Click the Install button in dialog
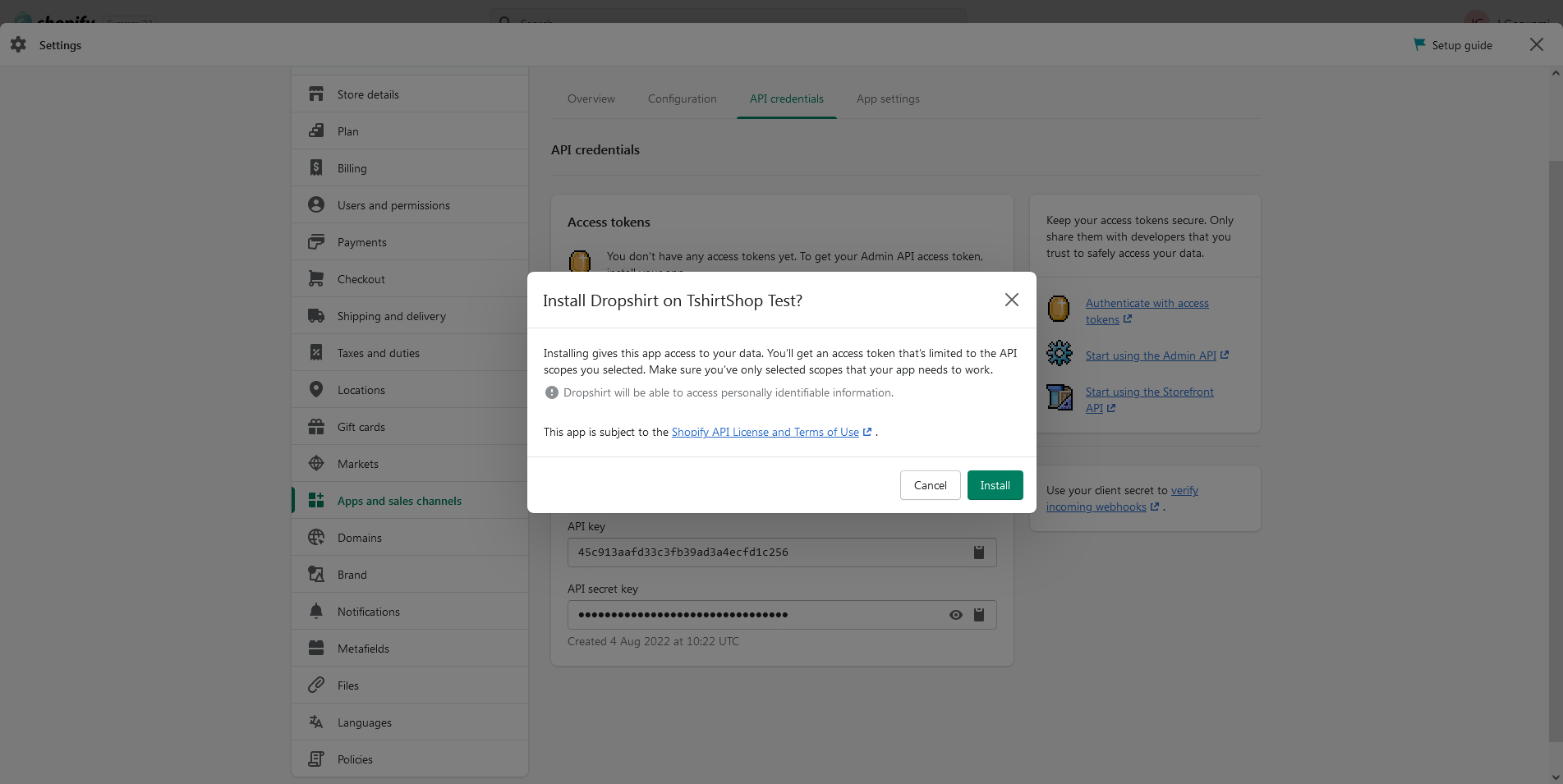1563x784 pixels. (x=995, y=485)
